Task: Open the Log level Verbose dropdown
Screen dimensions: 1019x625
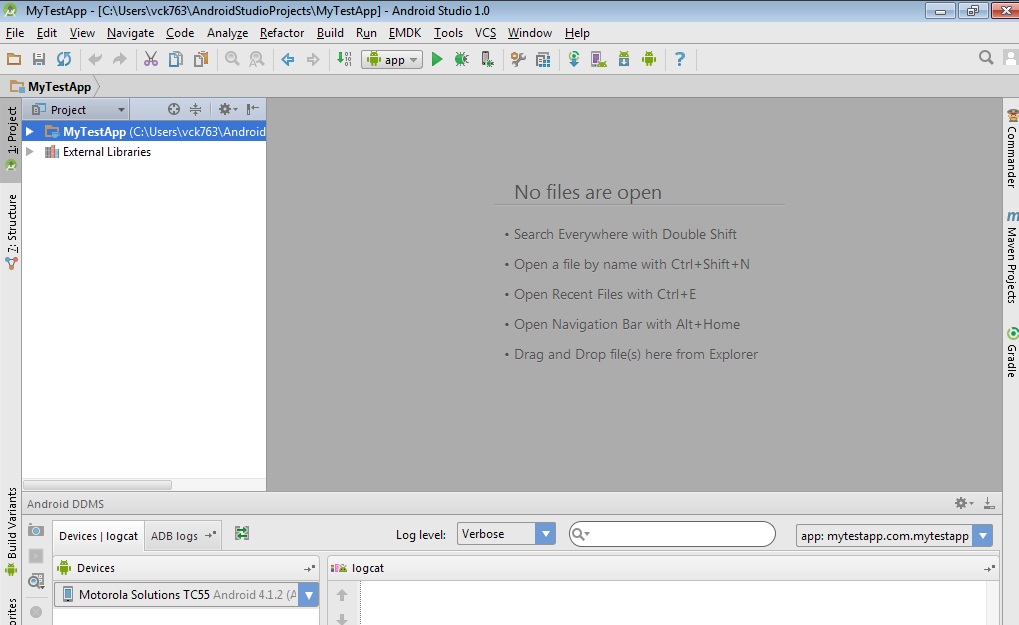Action: (506, 534)
